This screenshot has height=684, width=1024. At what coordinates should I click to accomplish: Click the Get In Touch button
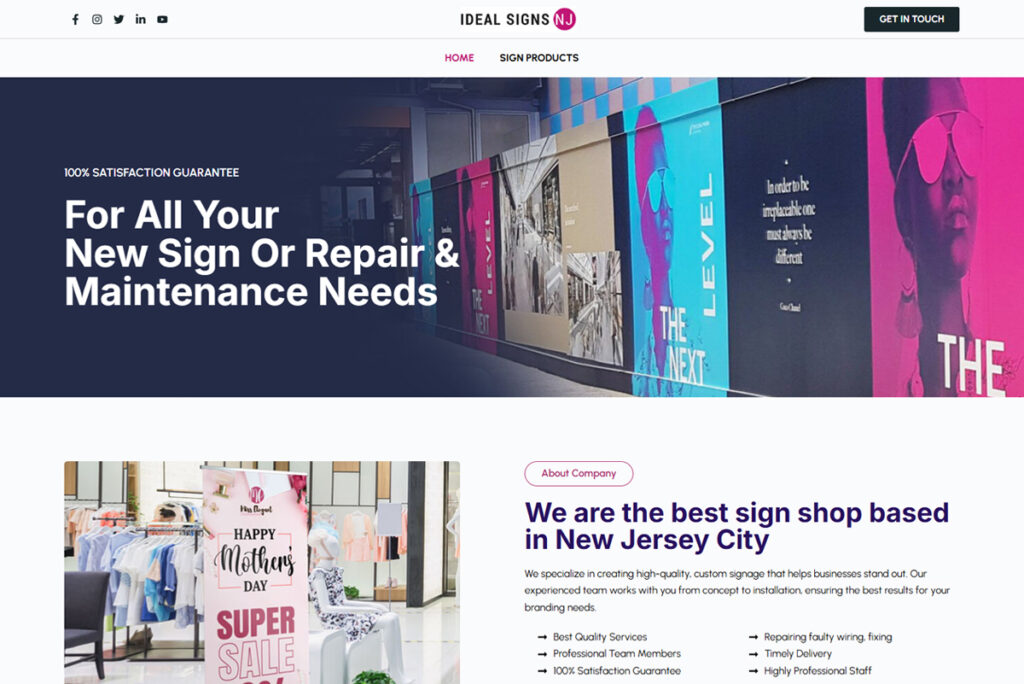point(911,20)
